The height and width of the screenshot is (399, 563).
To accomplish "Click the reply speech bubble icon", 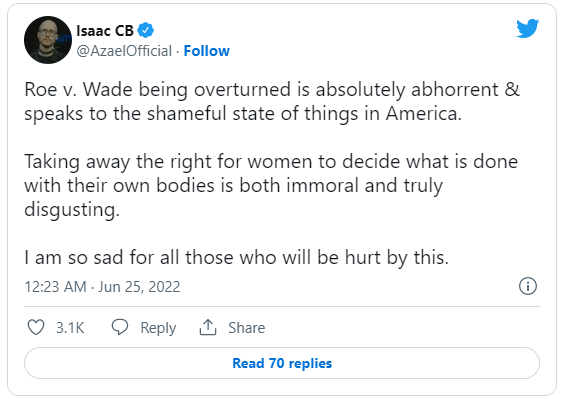I will [x=120, y=327].
